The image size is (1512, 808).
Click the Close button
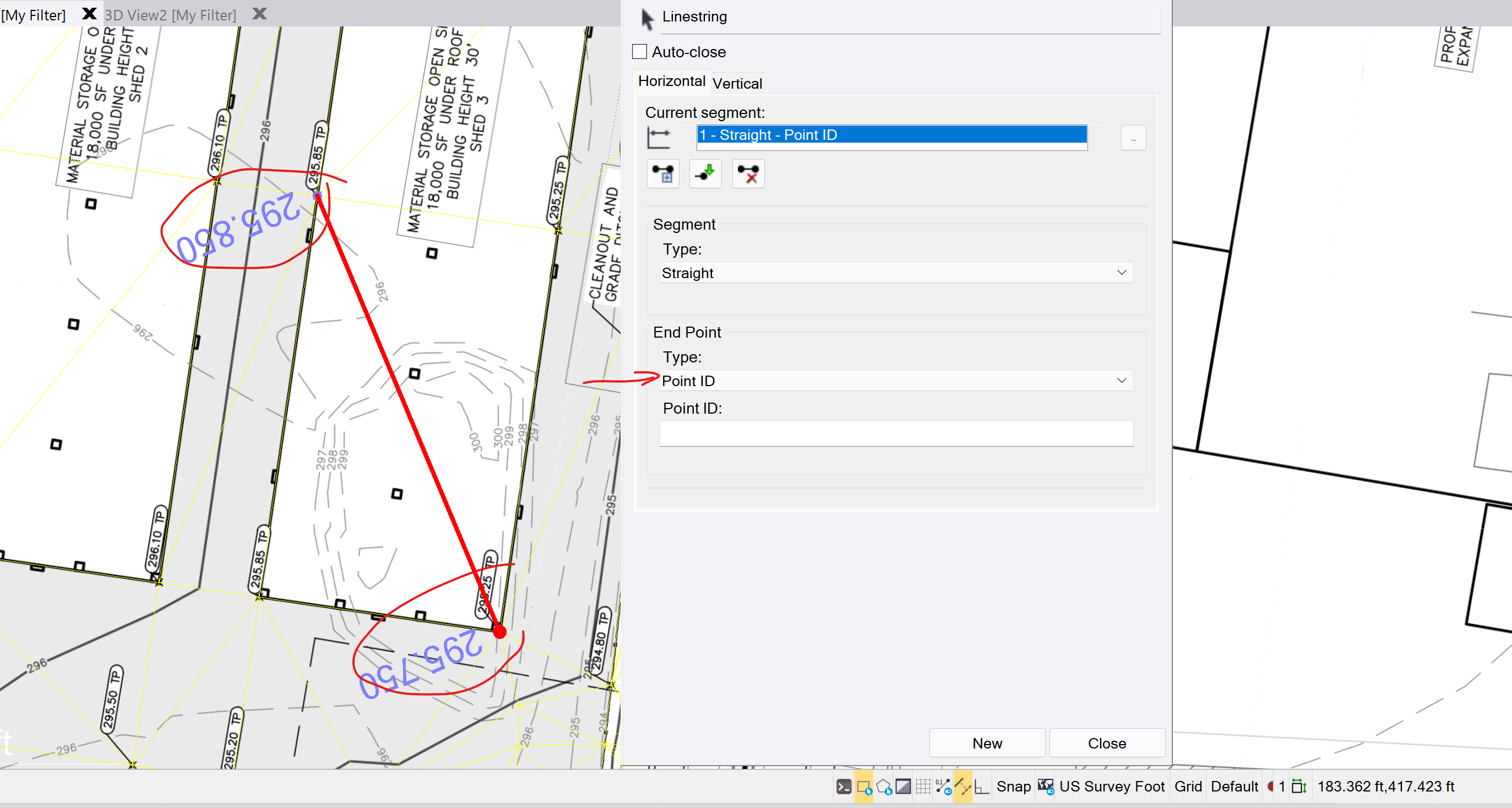(x=1107, y=742)
